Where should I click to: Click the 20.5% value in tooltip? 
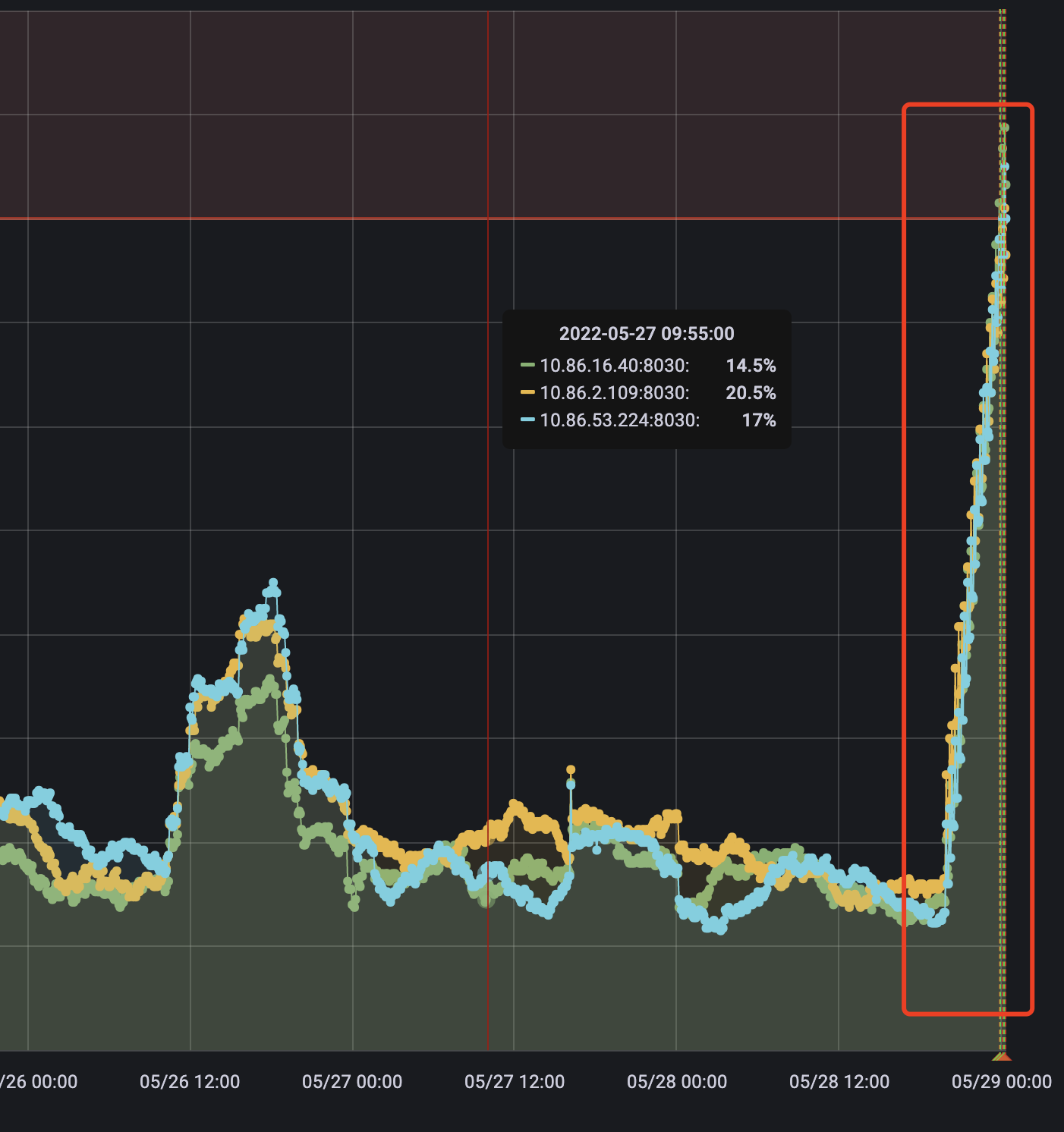point(751,393)
